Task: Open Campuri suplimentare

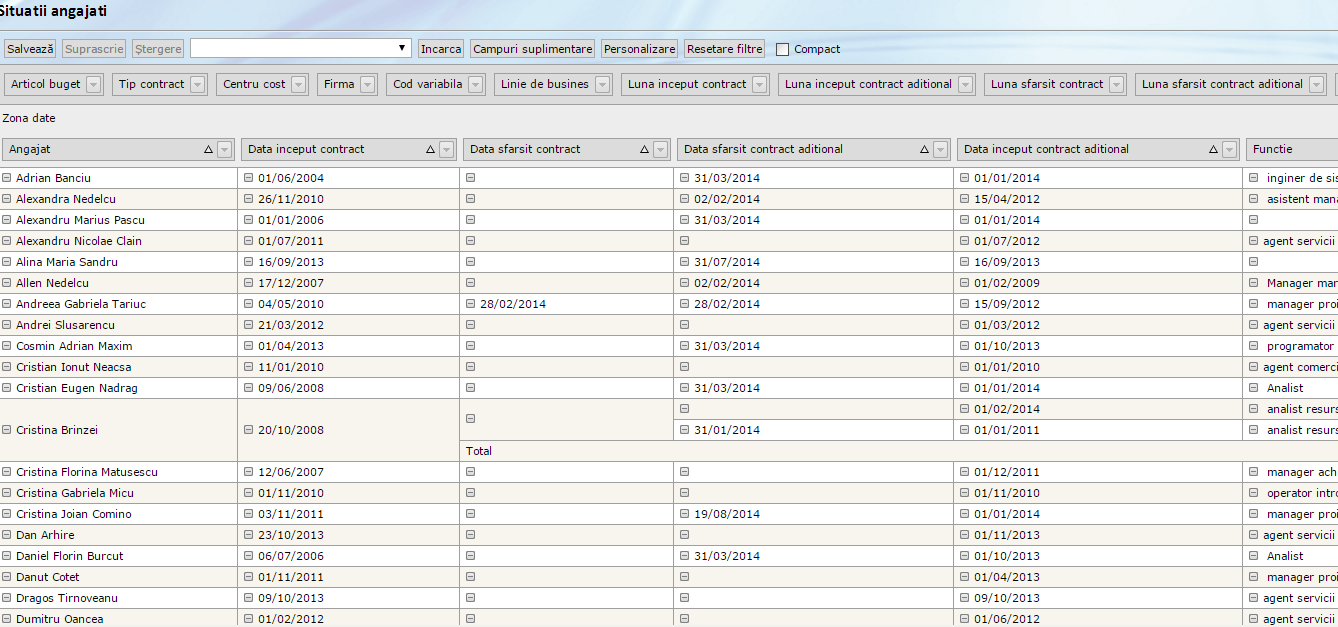Action: point(533,49)
